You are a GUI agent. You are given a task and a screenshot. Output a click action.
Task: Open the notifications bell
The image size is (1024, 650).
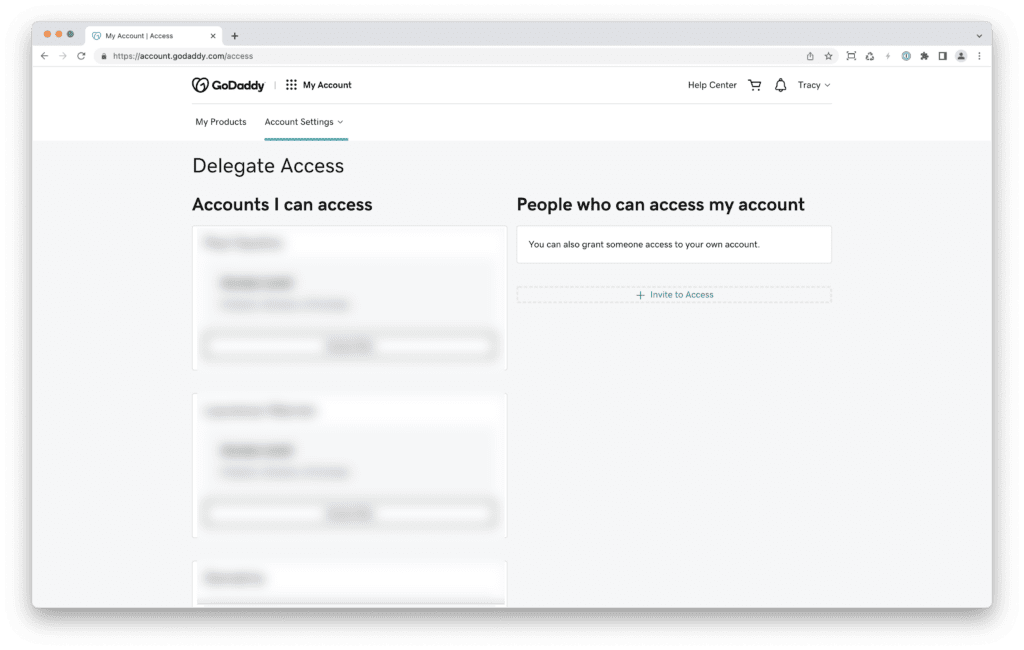point(780,85)
